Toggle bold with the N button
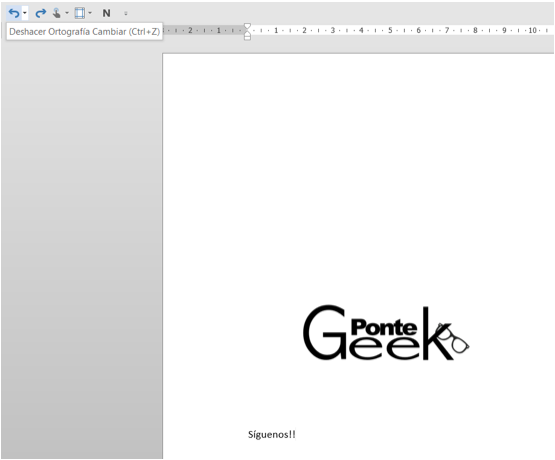This screenshot has height=460, width=555. [106, 13]
